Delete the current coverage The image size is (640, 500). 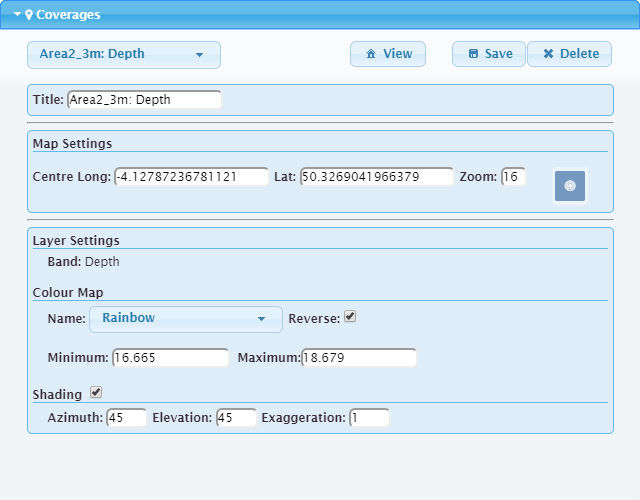(x=570, y=55)
